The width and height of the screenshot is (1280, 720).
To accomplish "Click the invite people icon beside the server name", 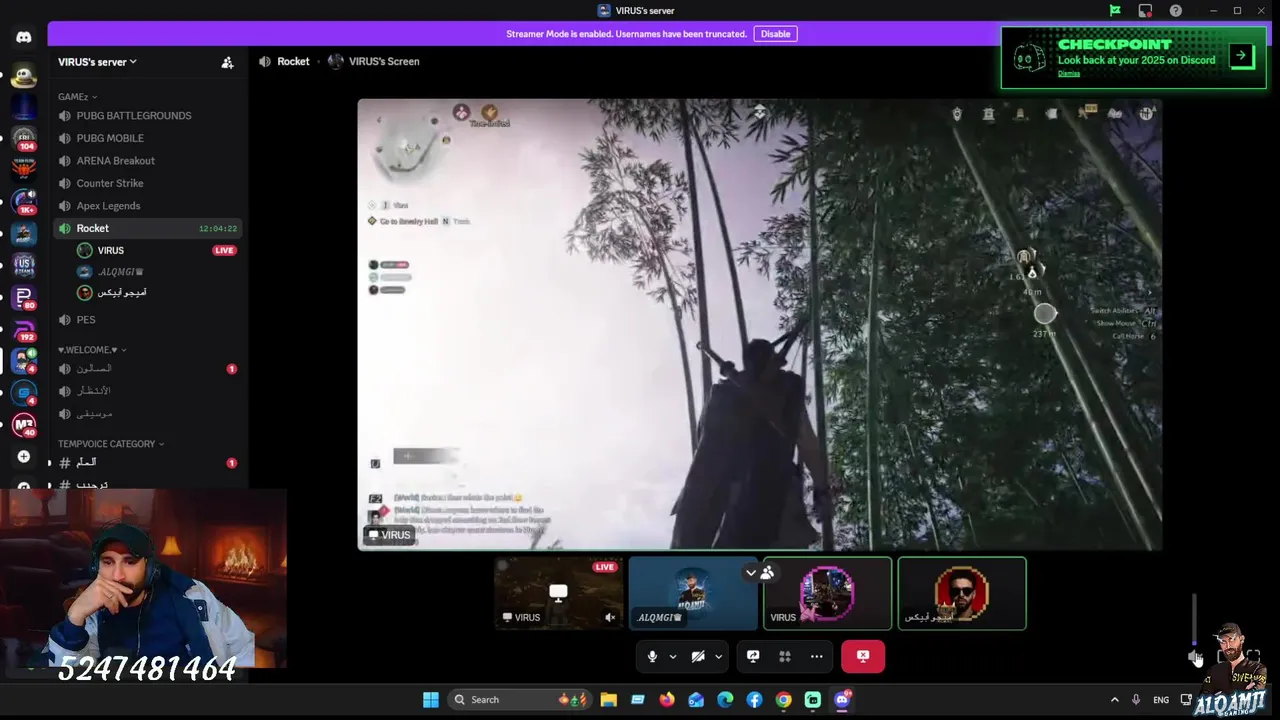I will pyautogui.click(x=227, y=62).
